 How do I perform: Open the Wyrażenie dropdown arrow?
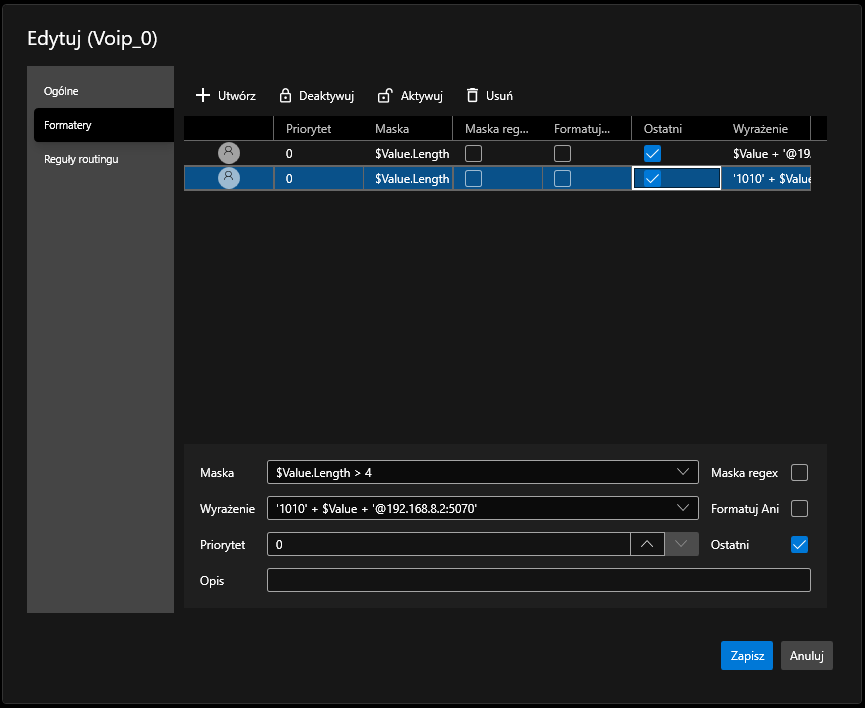684,508
